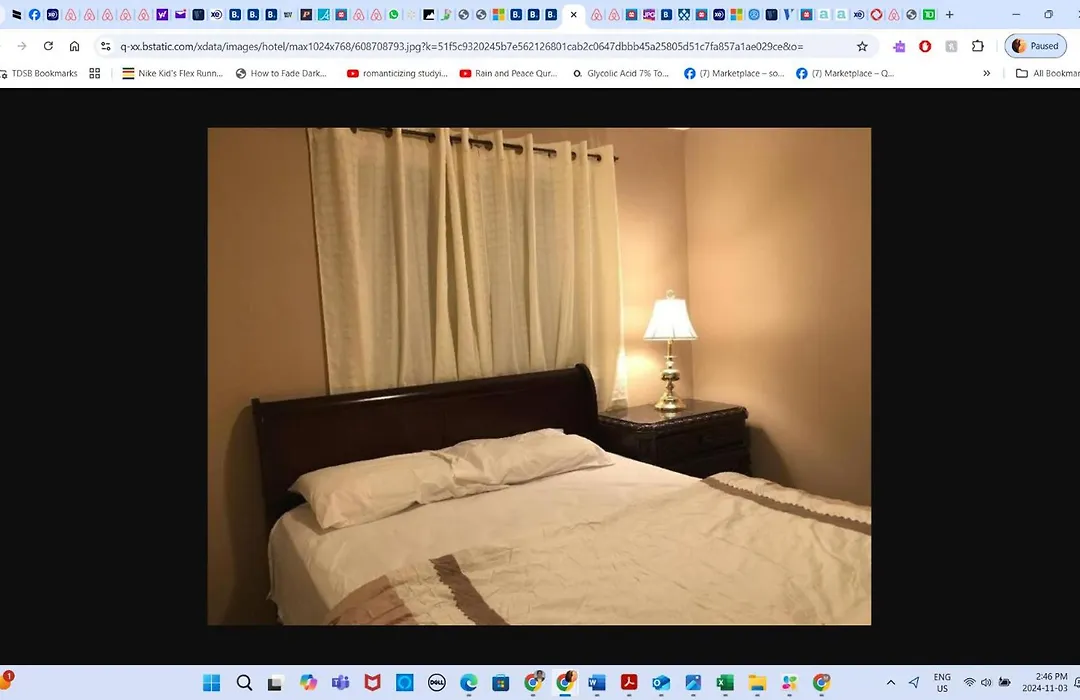Open the apps grid shortcut in bookmarks bar
1080x700 pixels.
click(95, 73)
